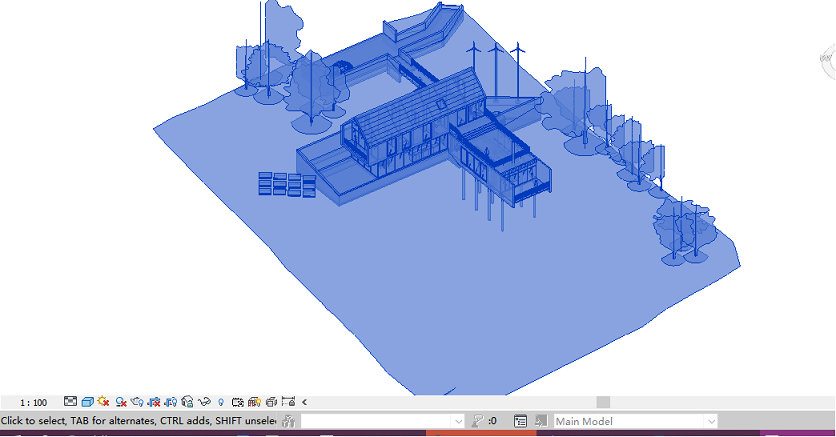Open the 1 : 100 view scale selector

[x=33, y=402]
